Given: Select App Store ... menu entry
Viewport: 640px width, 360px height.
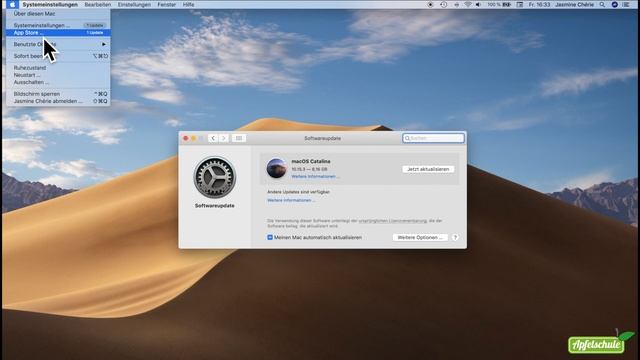Looking at the screenshot, I should pyautogui.click(x=58, y=33).
